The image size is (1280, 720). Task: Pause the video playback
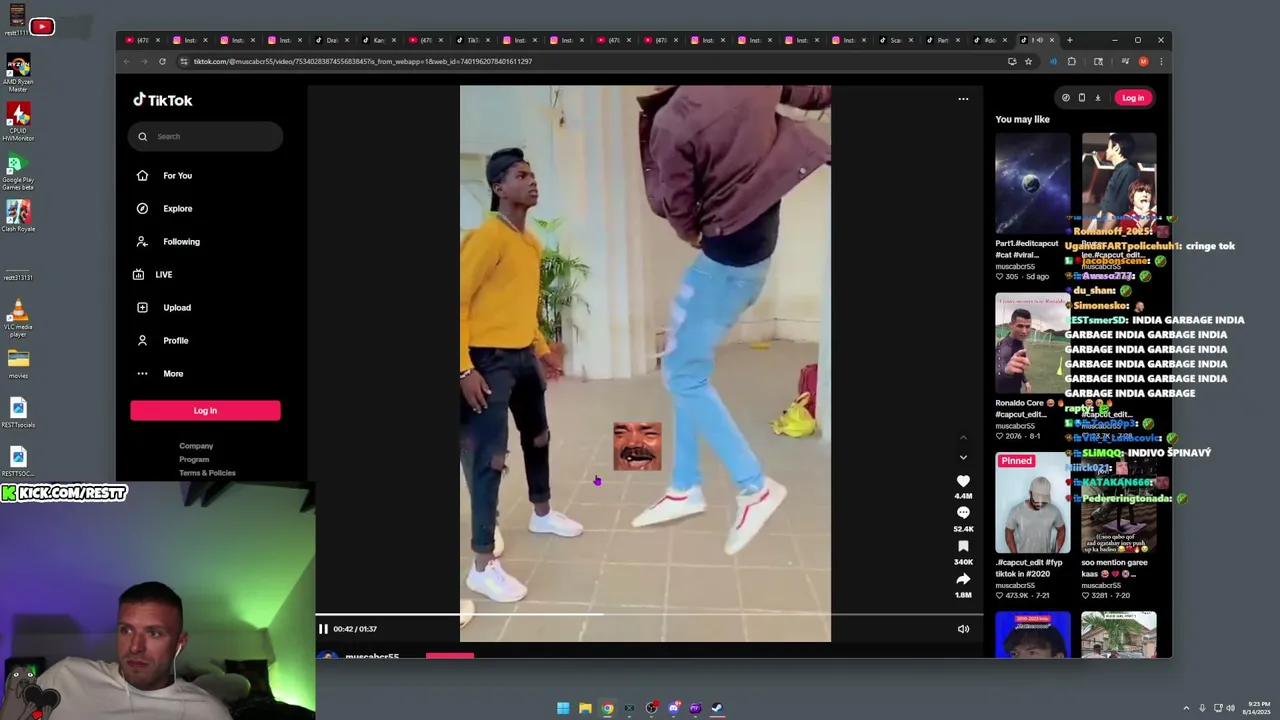(x=323, y=629)
